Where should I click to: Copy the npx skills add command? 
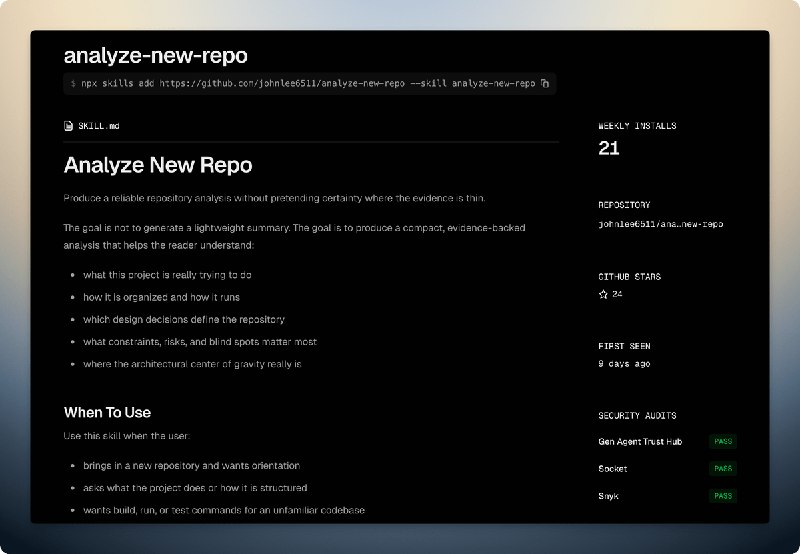[545, 84]
